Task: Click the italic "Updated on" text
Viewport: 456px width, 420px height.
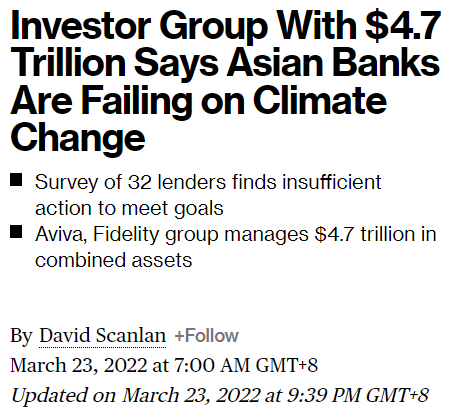Action: [63, 396]
